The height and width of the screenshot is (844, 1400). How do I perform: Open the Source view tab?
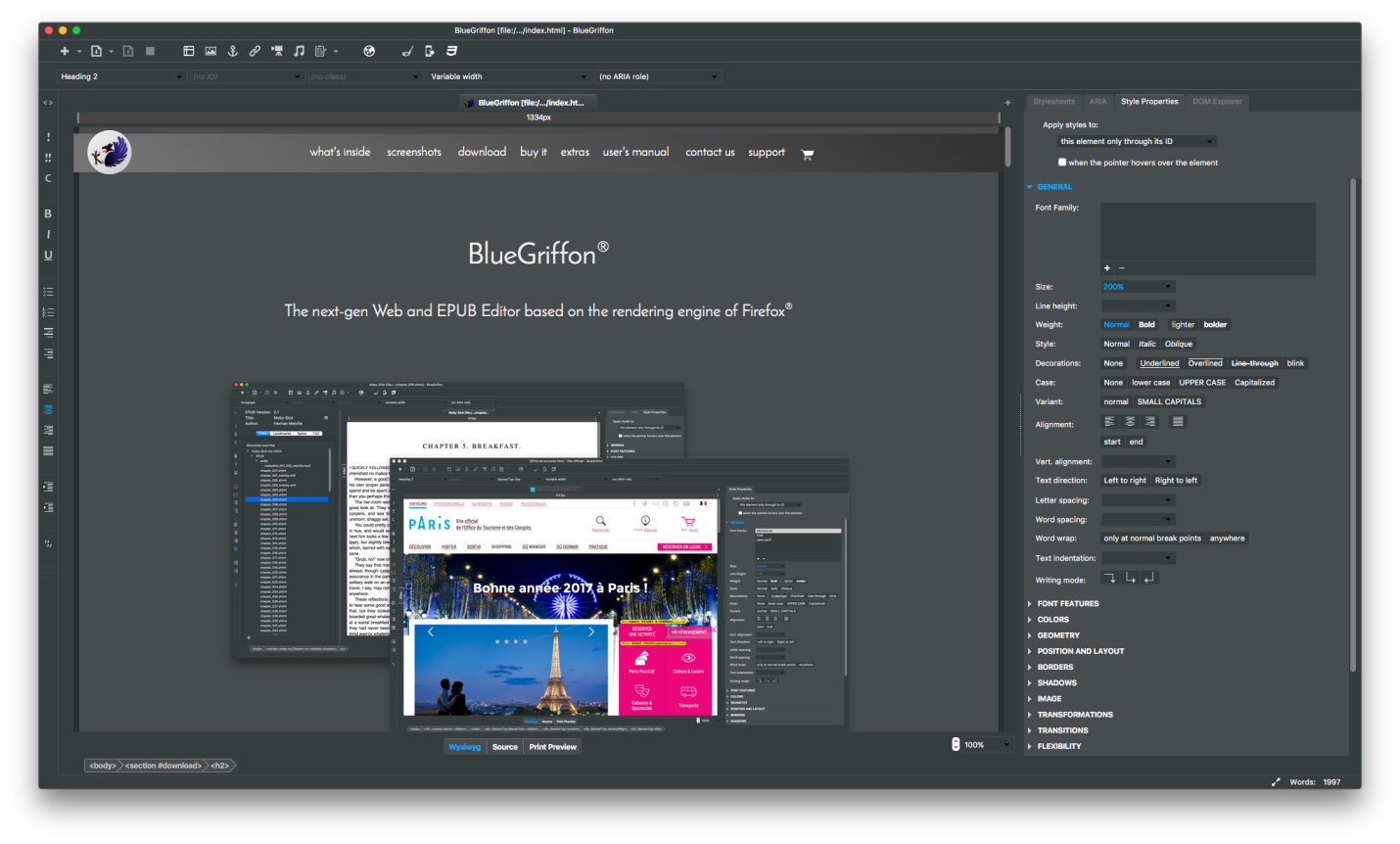tap(505, 746)
